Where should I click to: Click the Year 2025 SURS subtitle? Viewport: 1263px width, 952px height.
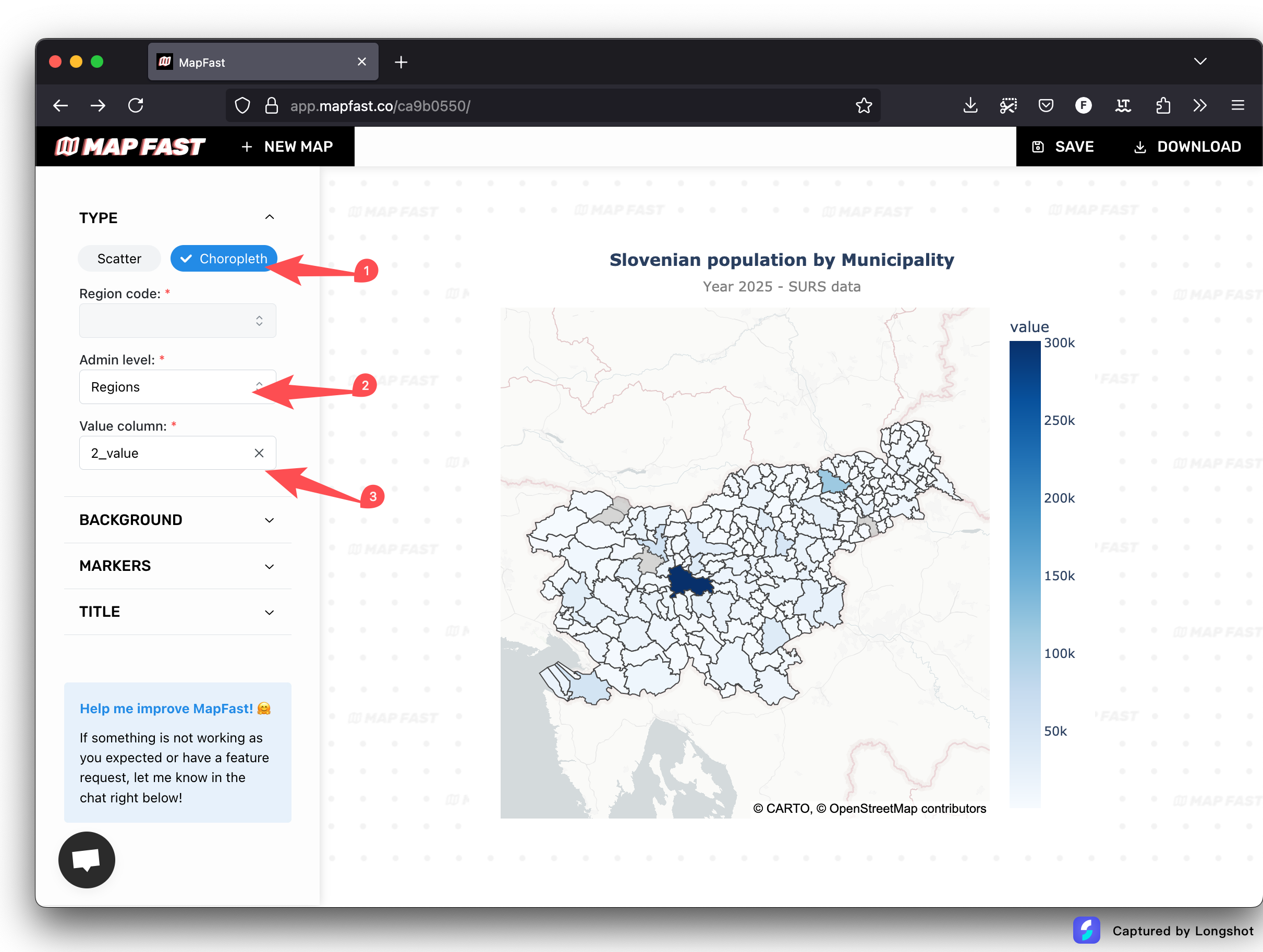[782, 287]
